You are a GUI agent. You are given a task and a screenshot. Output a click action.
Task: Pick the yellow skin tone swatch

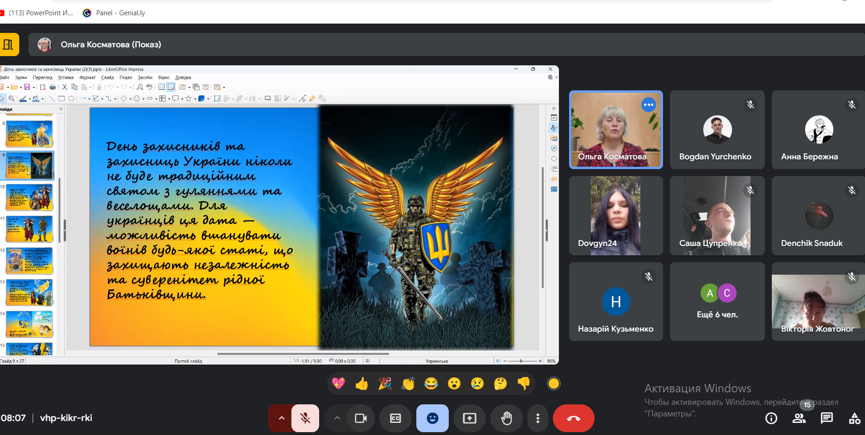(x=554, y=384)
